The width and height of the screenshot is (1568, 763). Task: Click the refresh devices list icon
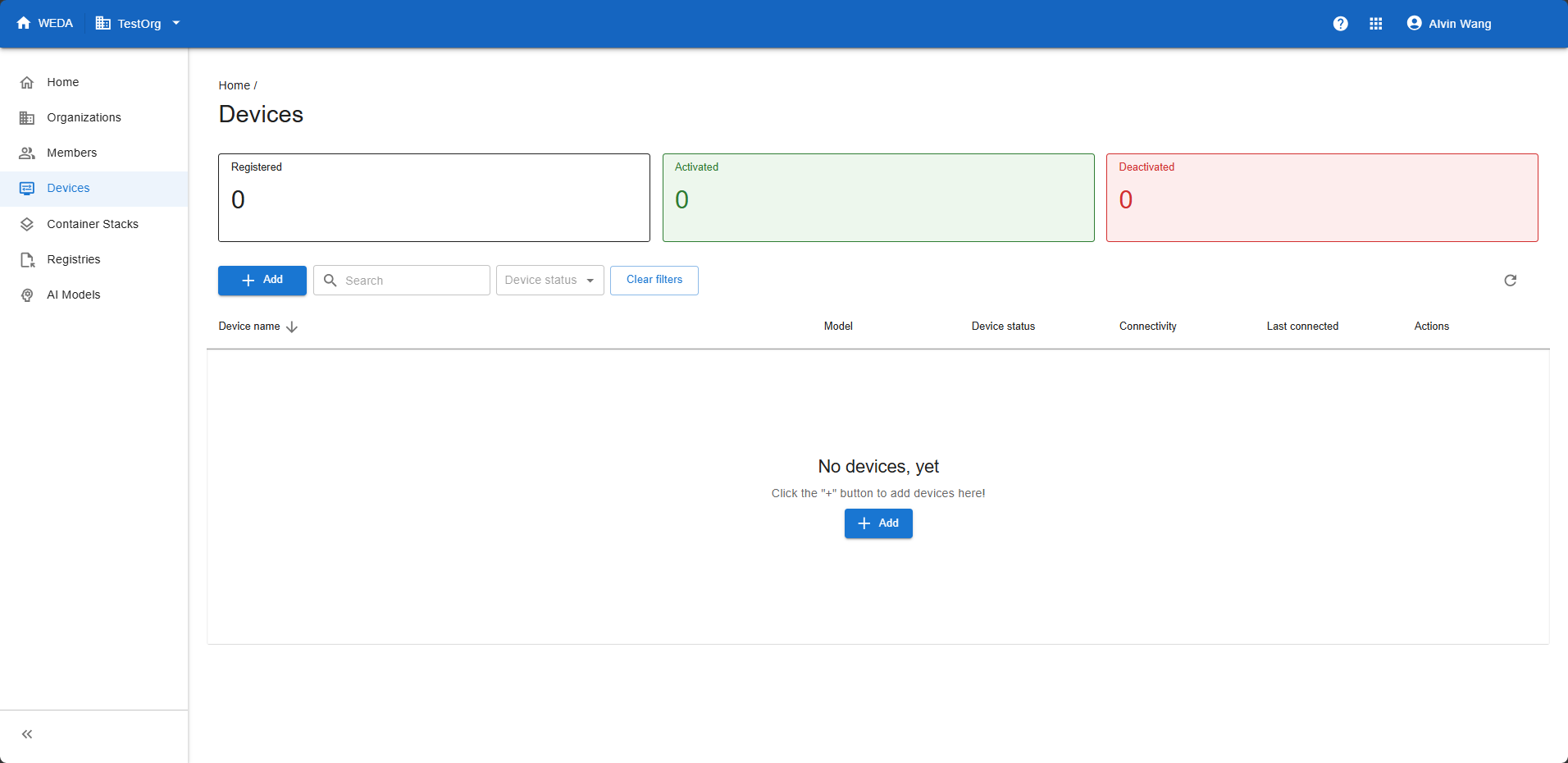pyautogui.click(x=1511, y=281)
